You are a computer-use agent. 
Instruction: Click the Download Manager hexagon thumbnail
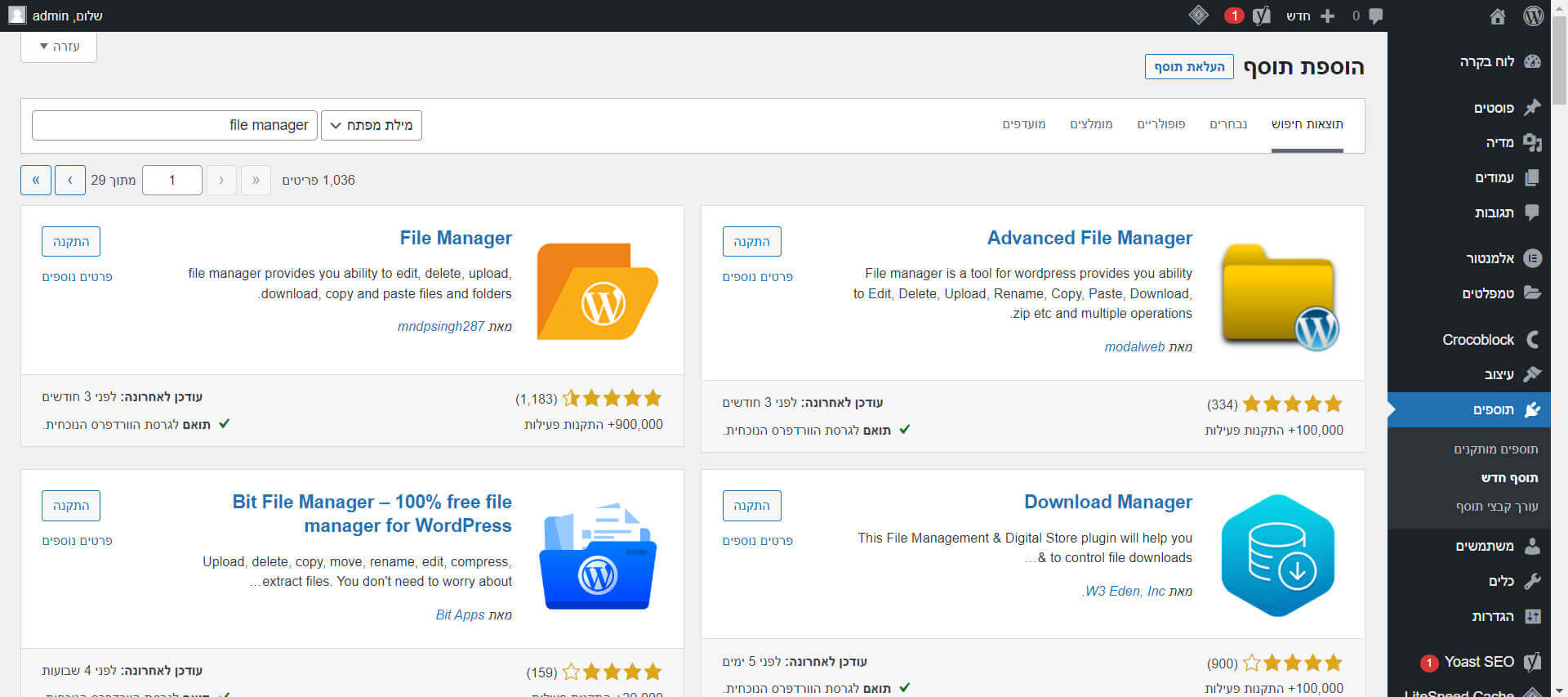(x=1278, y=556)
